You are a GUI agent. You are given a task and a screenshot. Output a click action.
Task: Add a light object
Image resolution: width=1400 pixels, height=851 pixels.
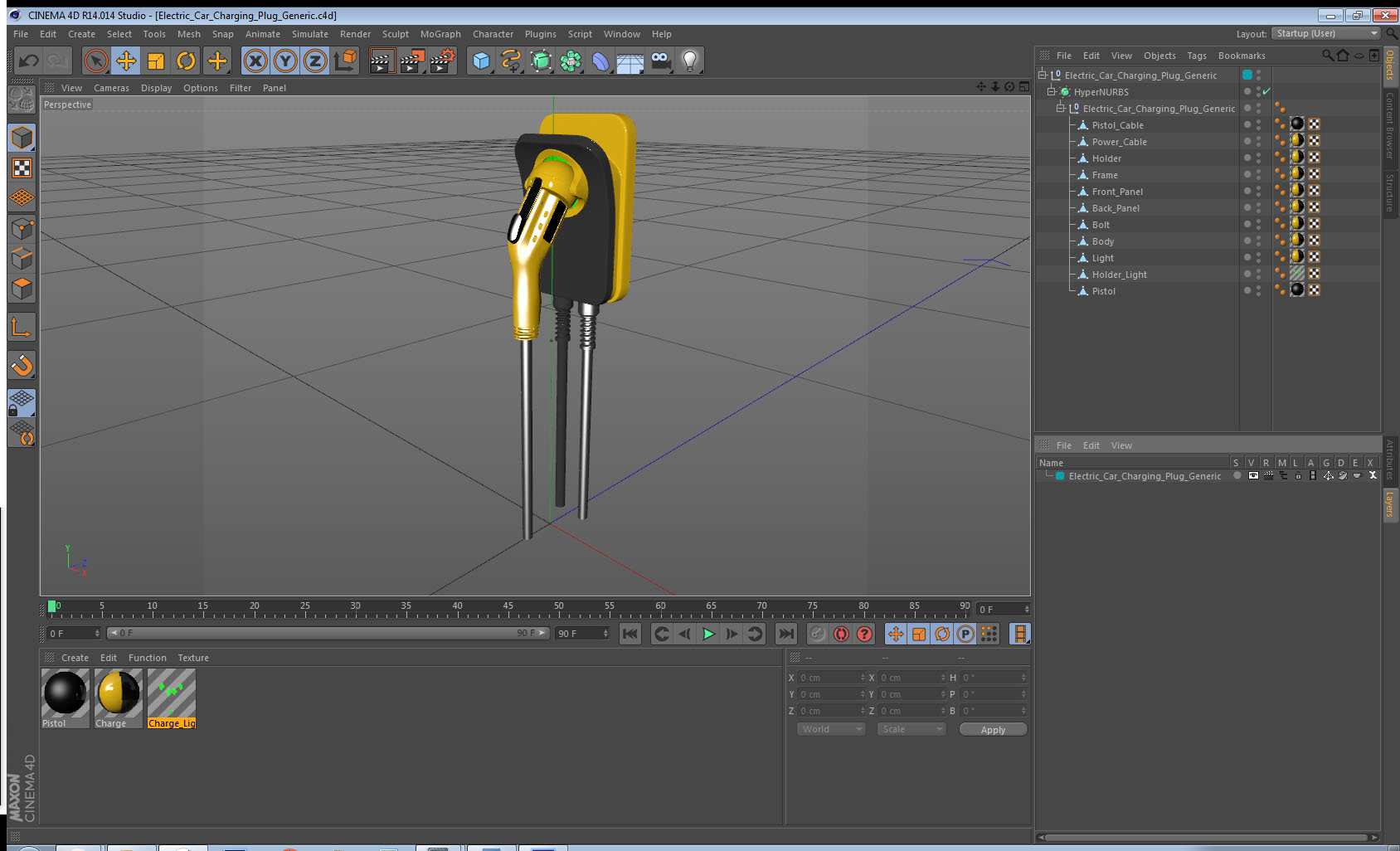pyautogui.click(x=690, y=61)
